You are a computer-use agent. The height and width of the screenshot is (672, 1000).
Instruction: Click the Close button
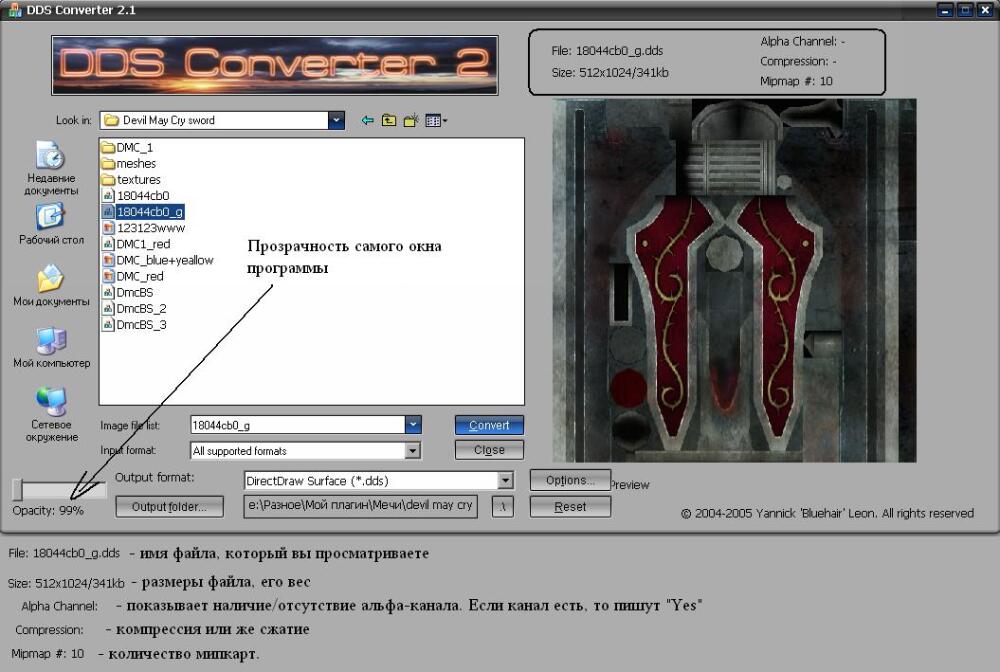[x=489, y=449]
